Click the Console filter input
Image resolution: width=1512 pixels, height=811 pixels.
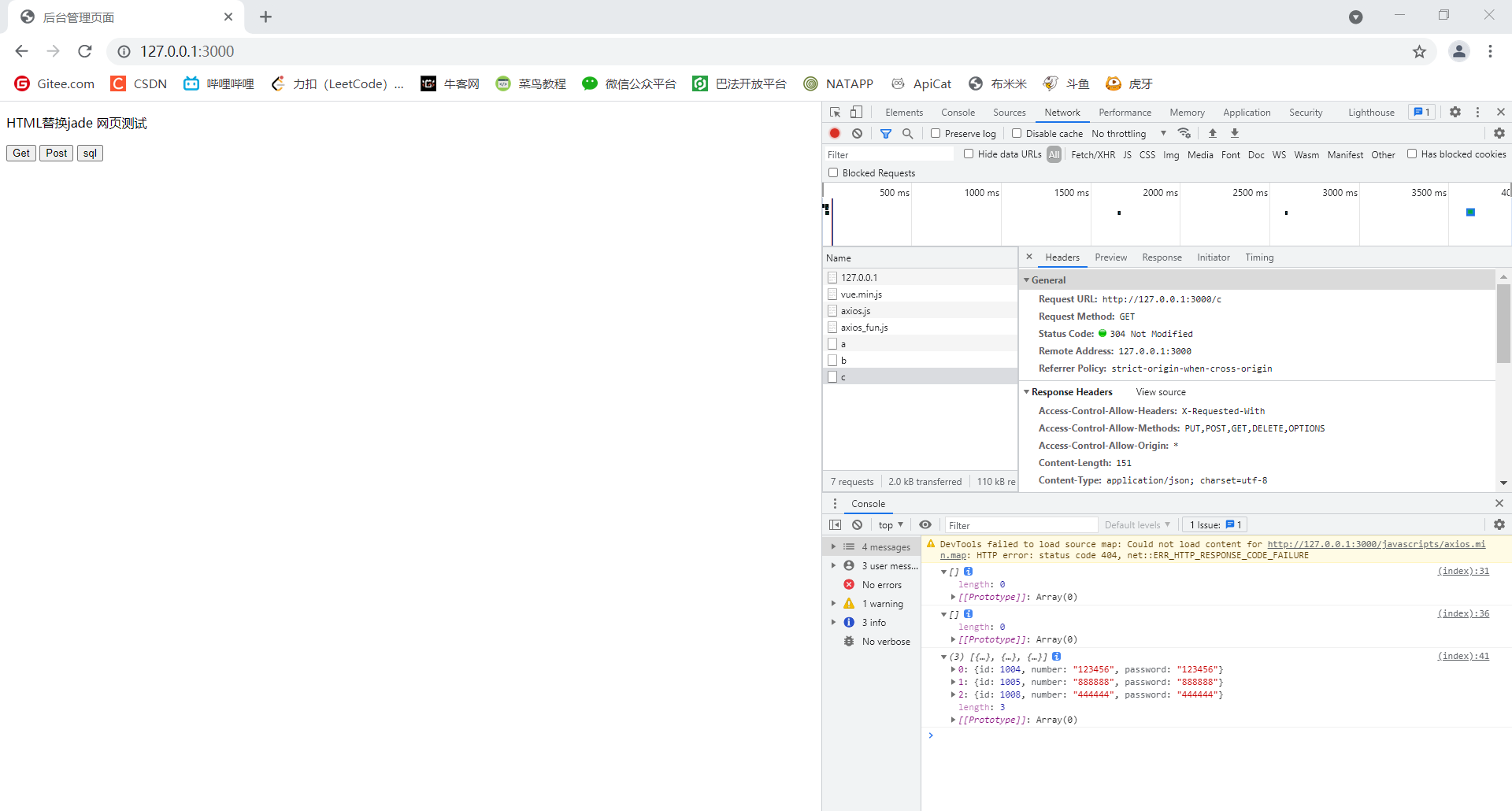(x=1021, y=525)
